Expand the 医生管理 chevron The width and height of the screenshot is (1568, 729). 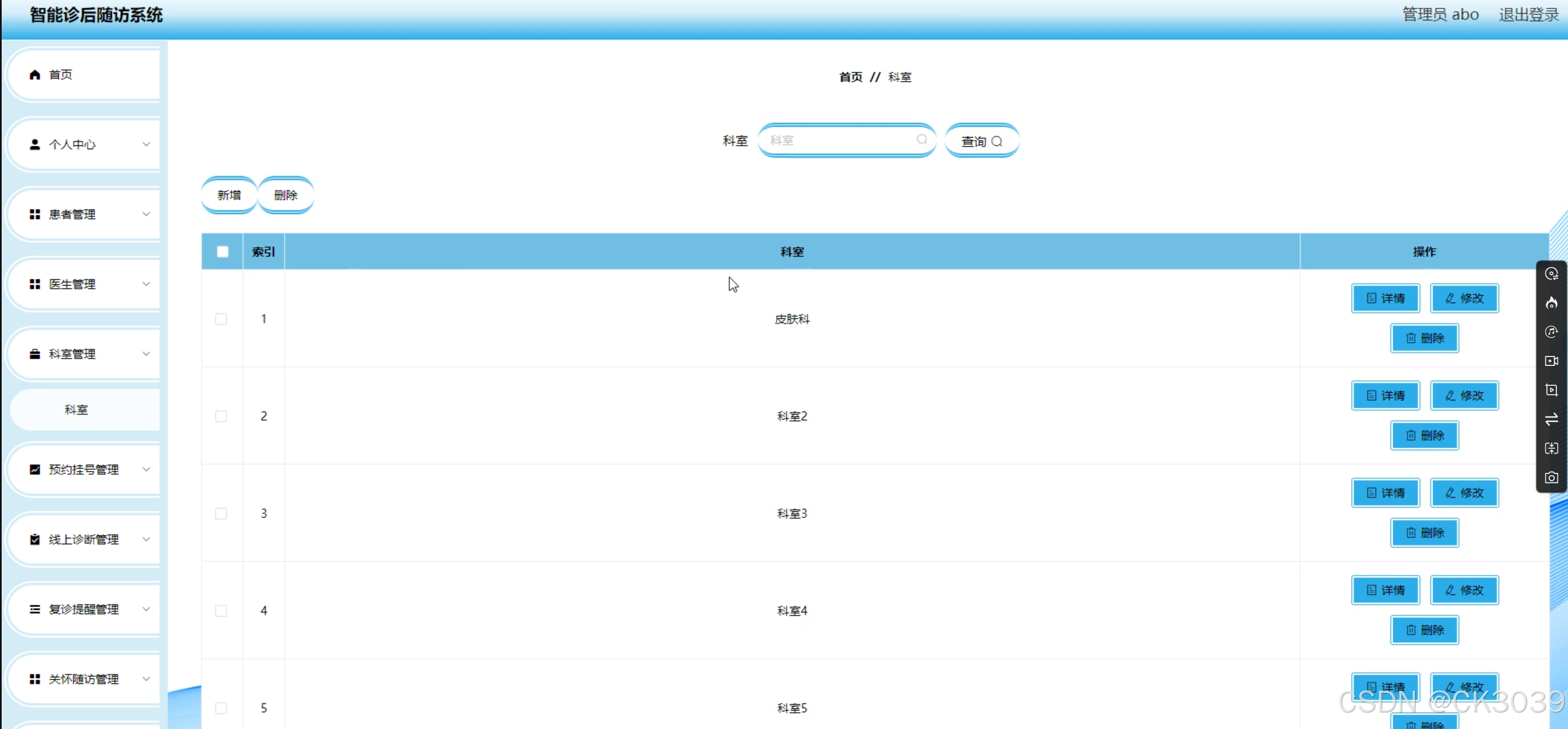146,284
